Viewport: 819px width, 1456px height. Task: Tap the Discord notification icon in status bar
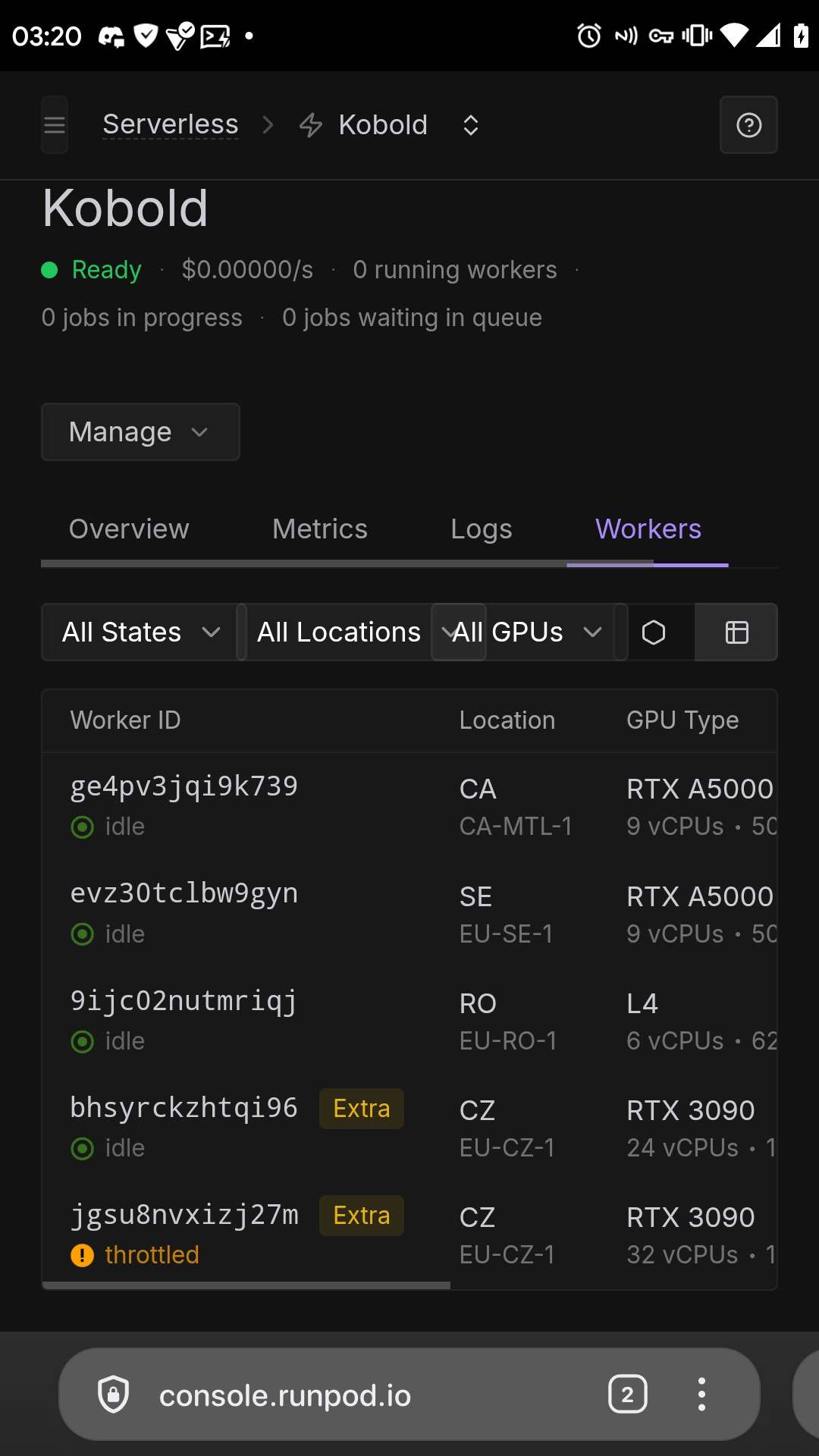point(111,36)
